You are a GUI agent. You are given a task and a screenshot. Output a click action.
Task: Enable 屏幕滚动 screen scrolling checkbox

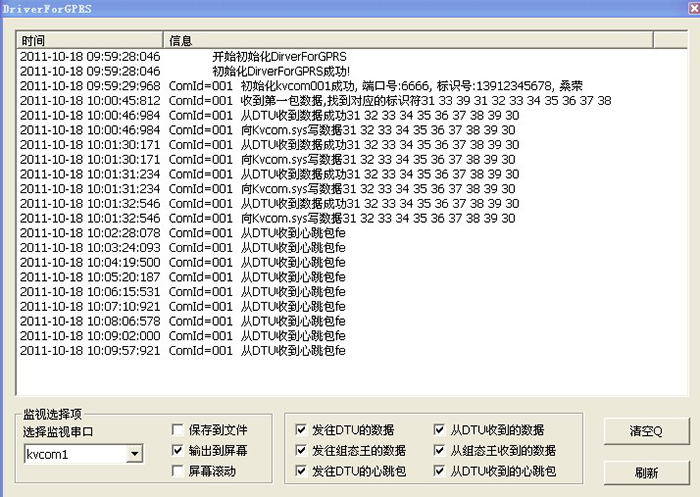click(179, 470)
